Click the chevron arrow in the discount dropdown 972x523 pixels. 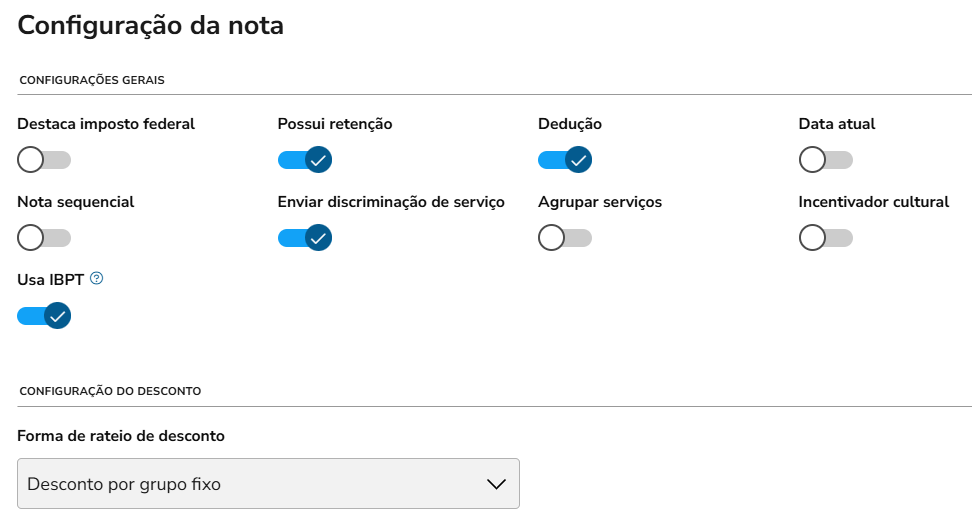(496, 484)
